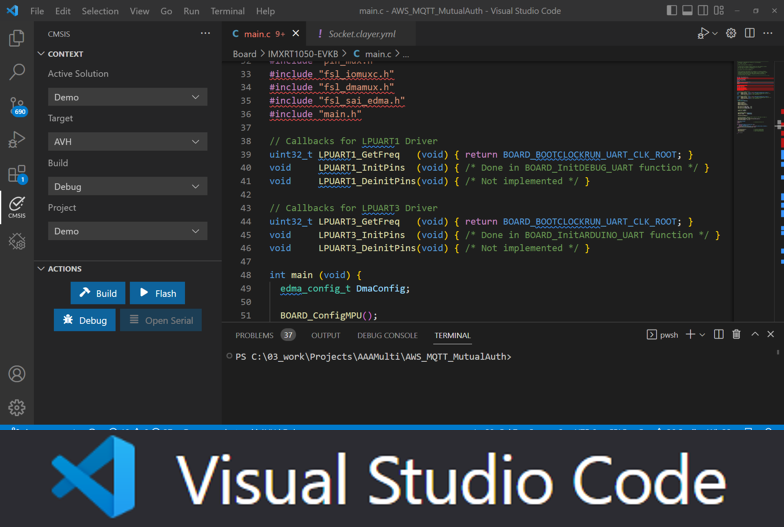The image size is (784, 527).
Task: Open the Run menu
Action: pos(191,10)
